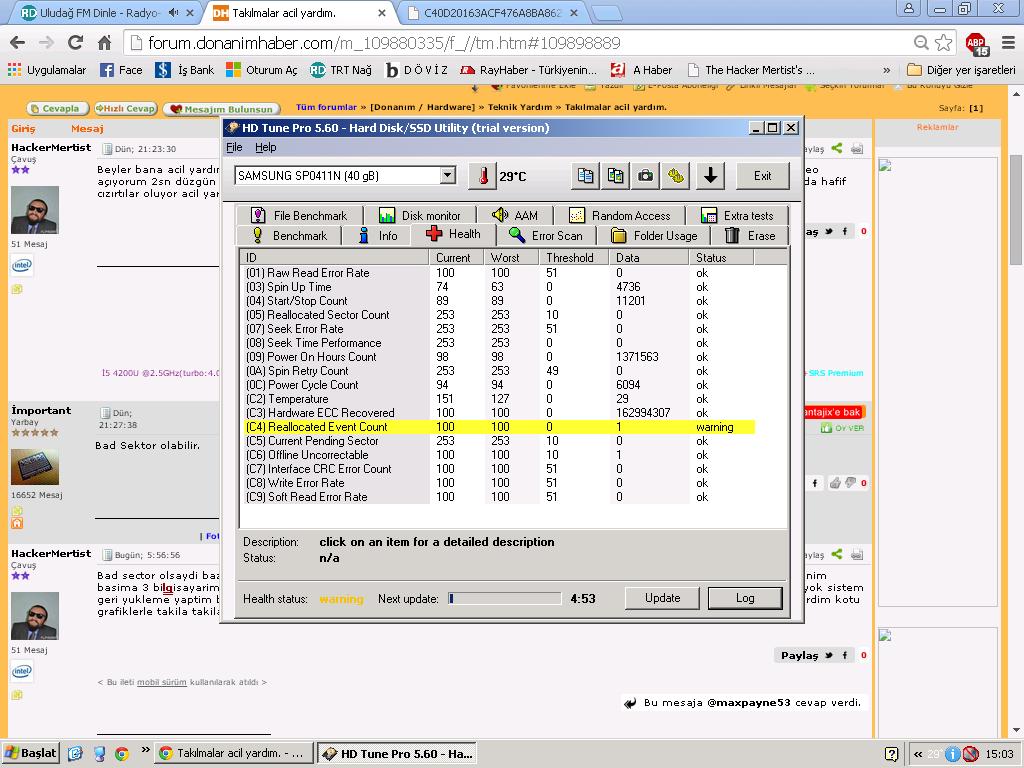Open the Info tab

tap(377, 236)
